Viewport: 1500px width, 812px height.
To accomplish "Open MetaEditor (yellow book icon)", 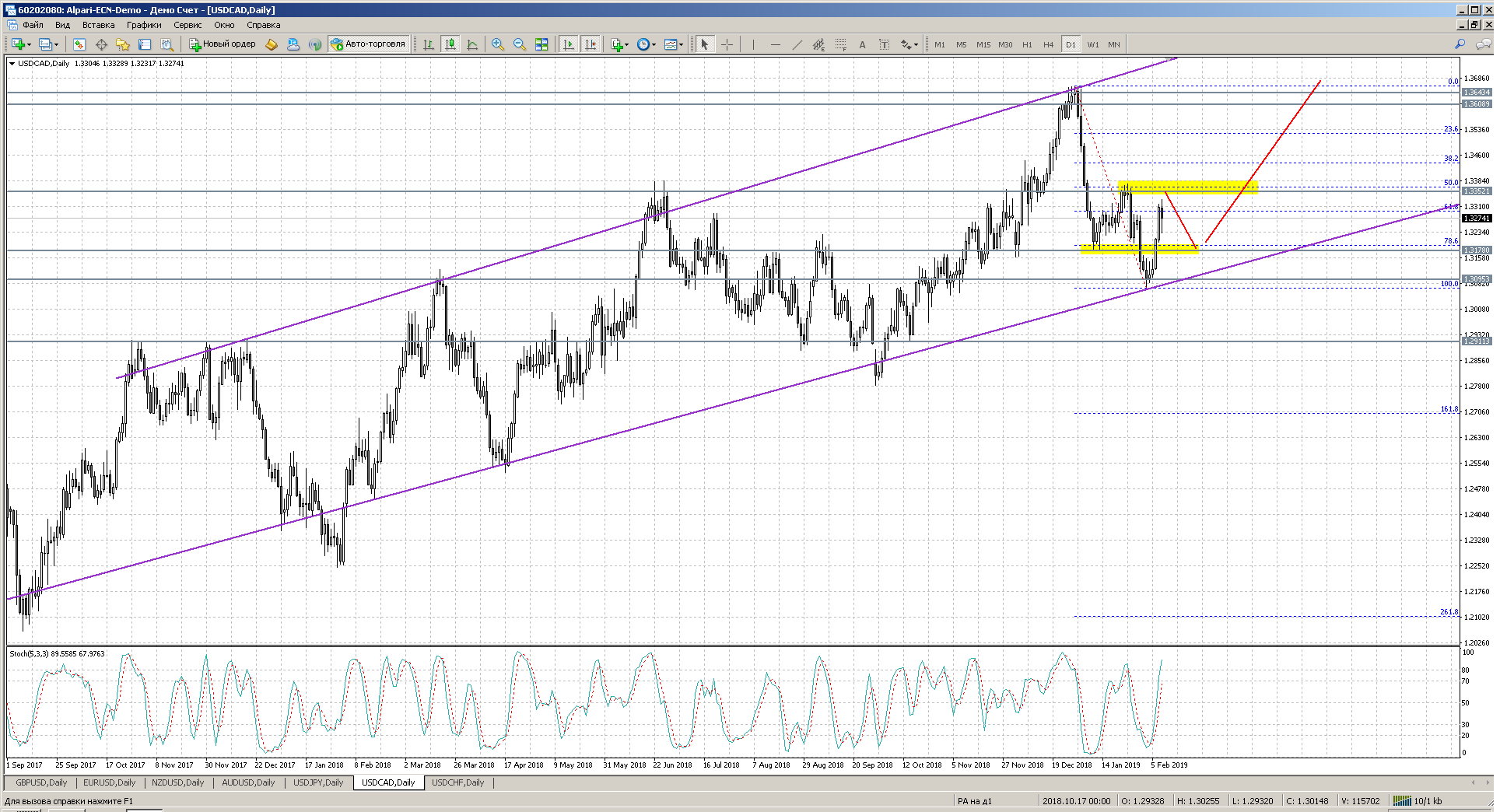I will (x=272, y=44).
